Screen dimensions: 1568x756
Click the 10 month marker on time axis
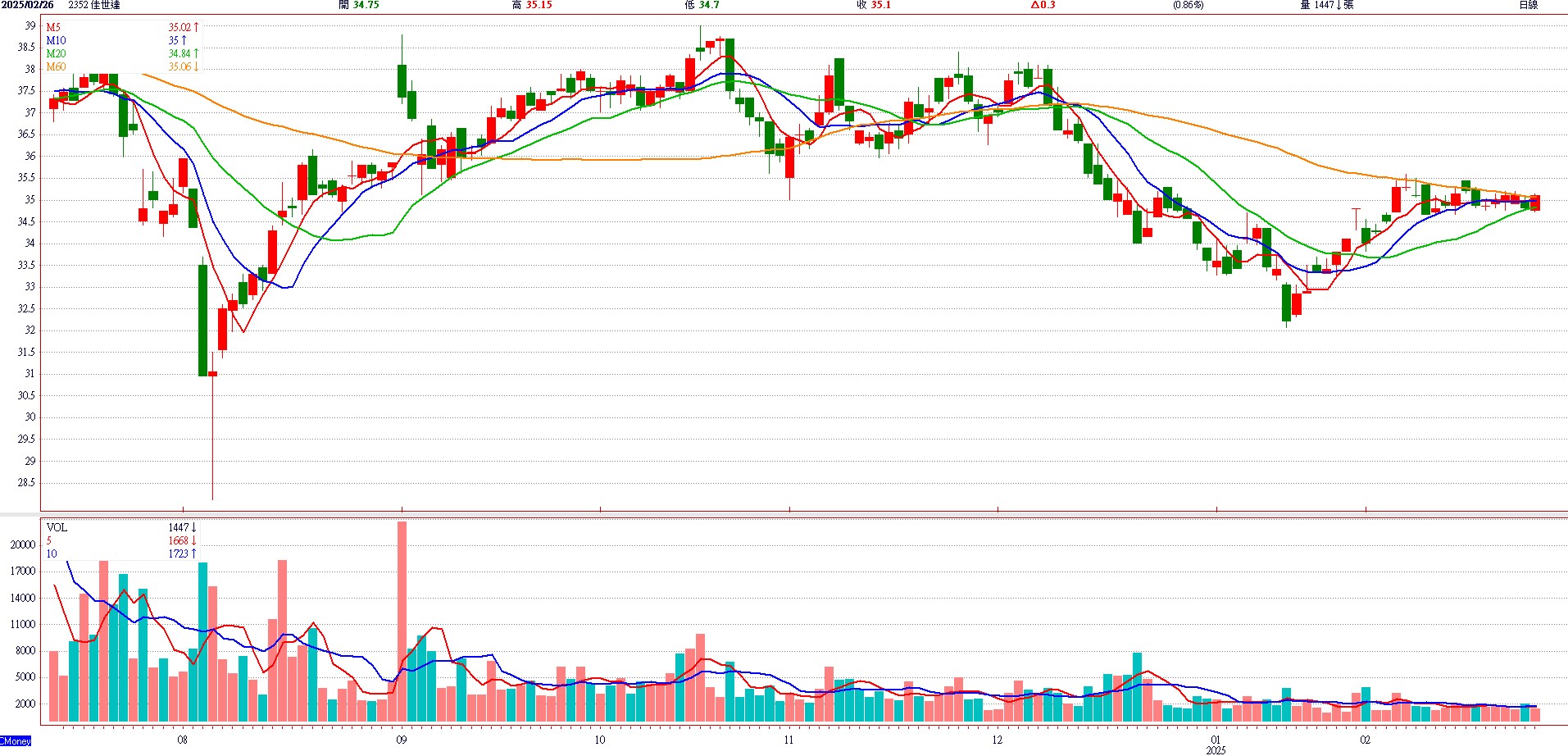pos(600,740)
